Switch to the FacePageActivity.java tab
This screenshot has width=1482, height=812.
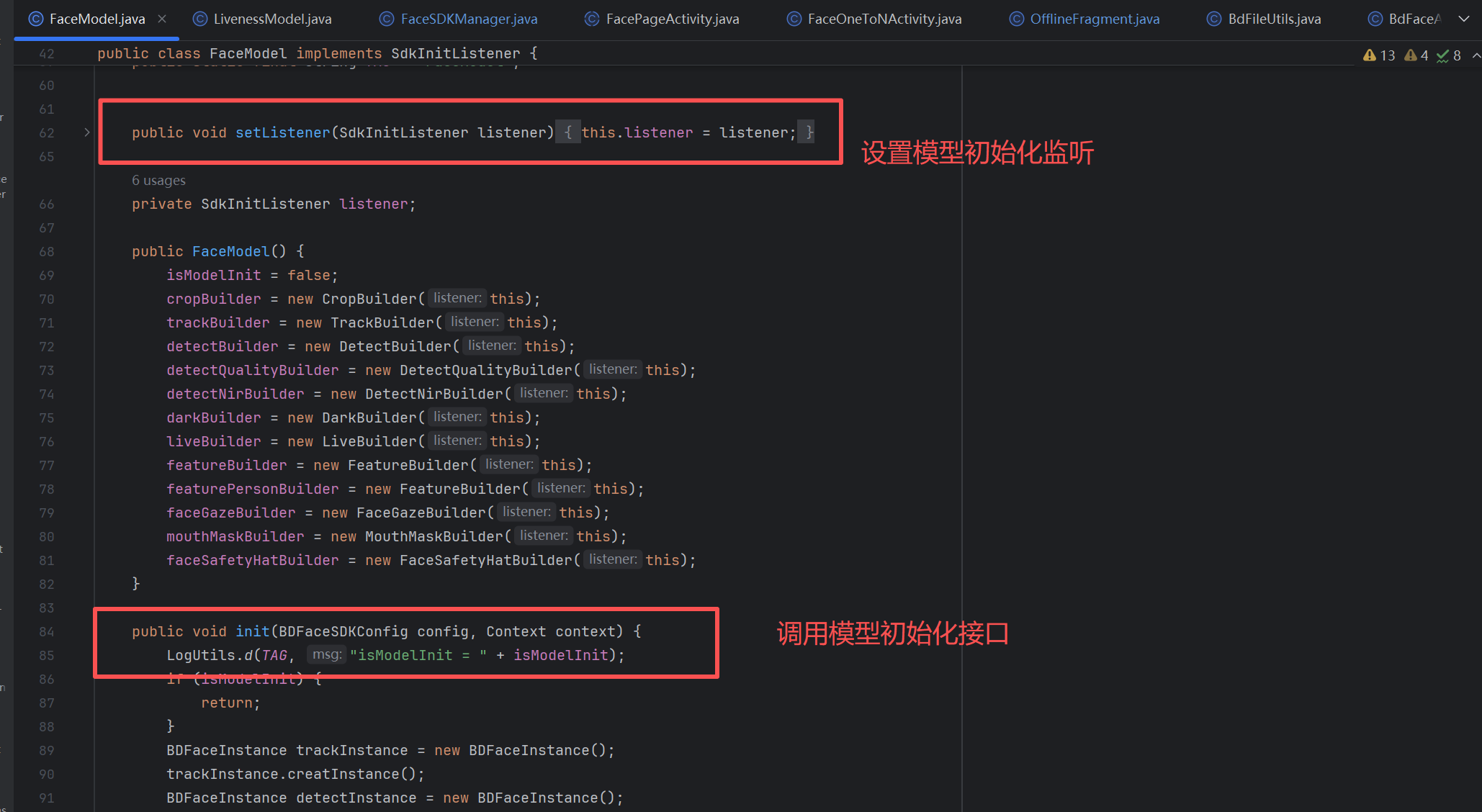click(x=671, y=19)
